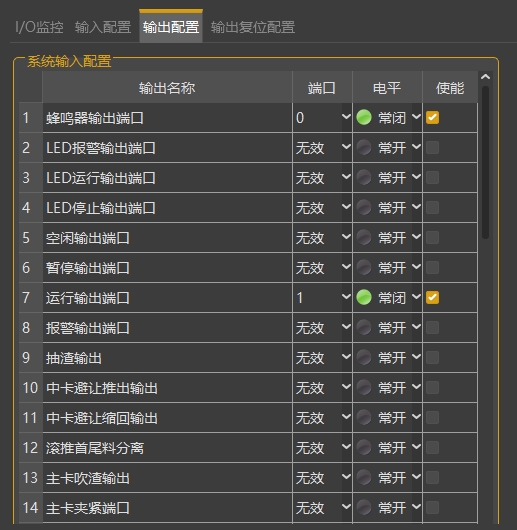Click gray level indicator for 空闲输出端口
The width and height of the screenshot is (517, 530).
point(364,237)
